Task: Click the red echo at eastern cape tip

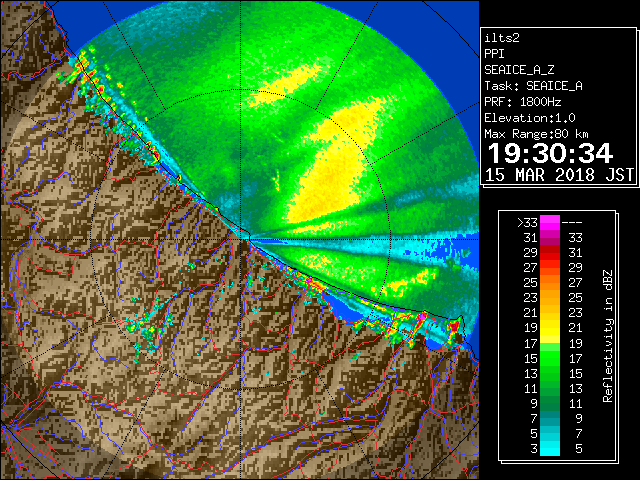Action: (x=454, y=326)
